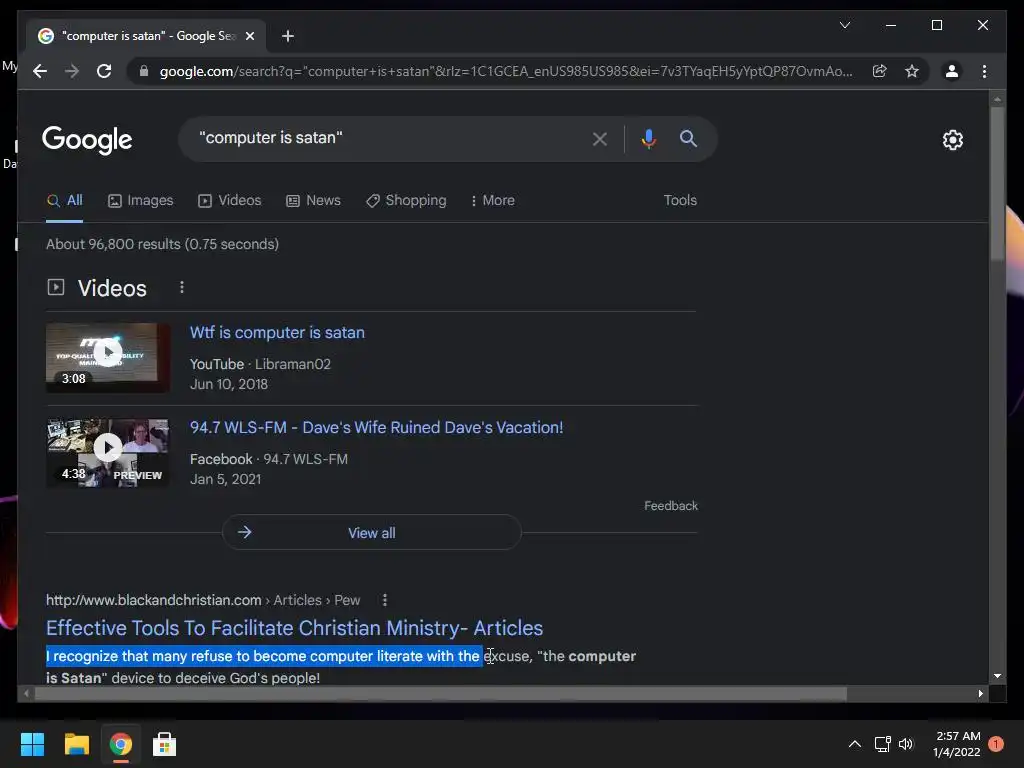Expand the More search categories
The image size is (1024, 768).
tap(493, 200)
